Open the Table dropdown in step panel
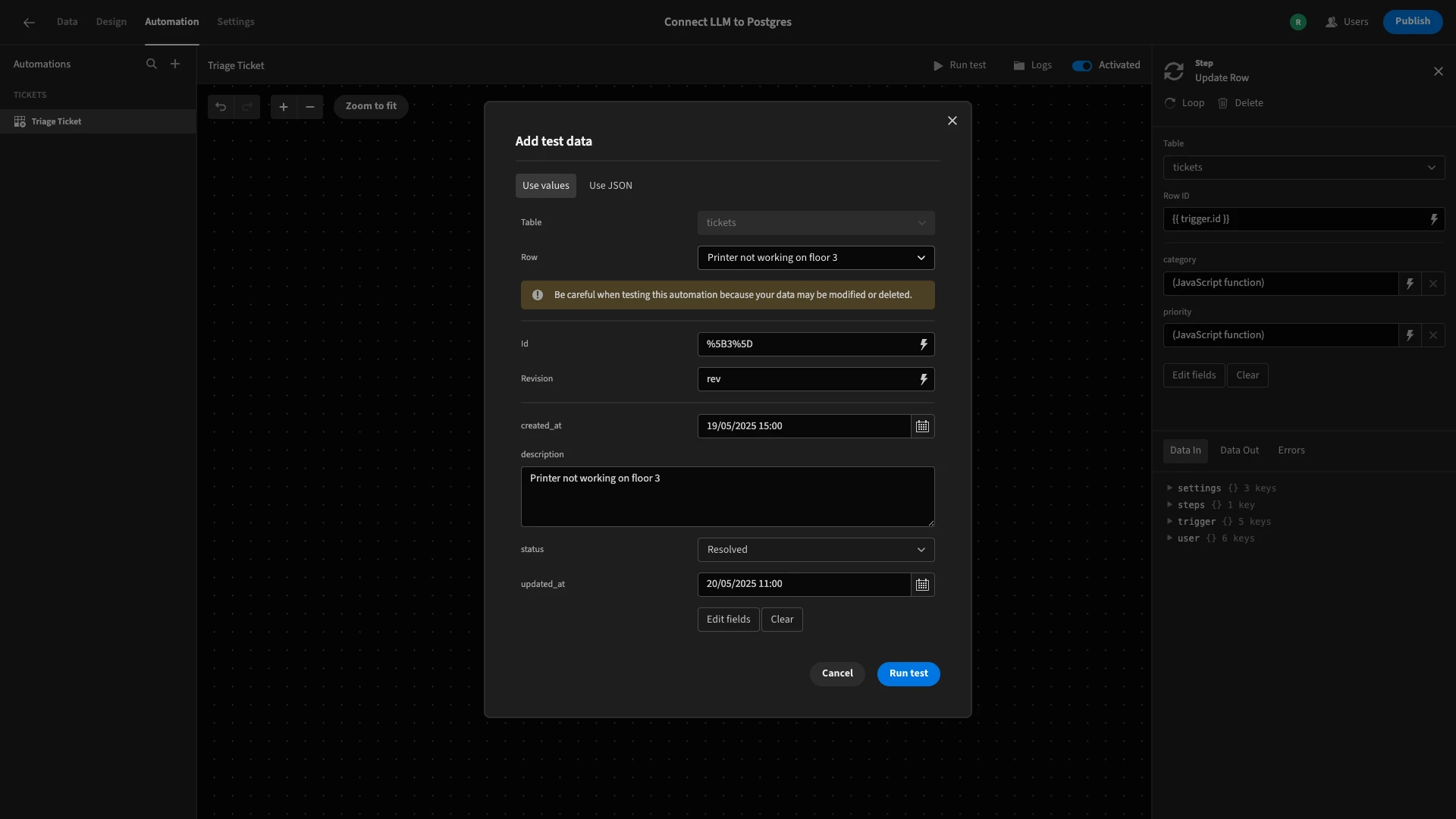 (1304, 168)
